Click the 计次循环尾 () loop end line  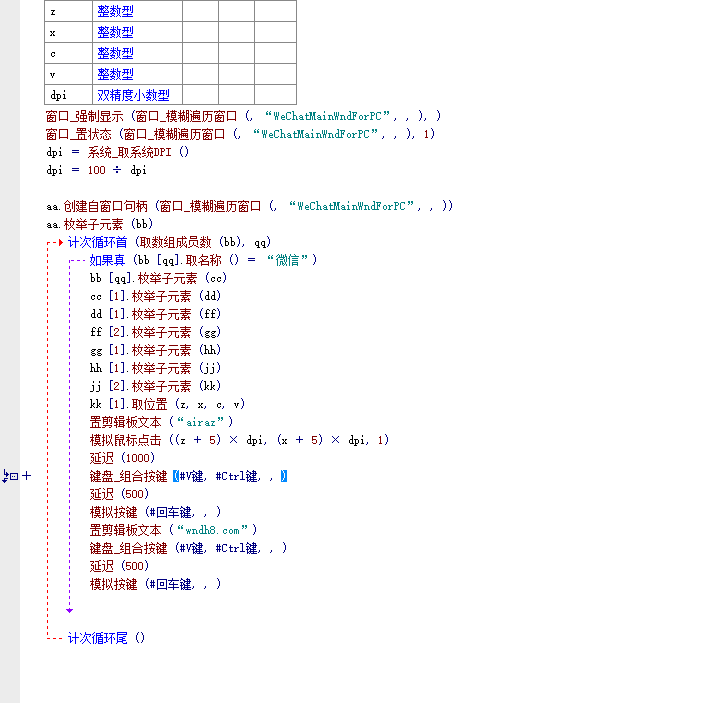(x=107, y=638)
